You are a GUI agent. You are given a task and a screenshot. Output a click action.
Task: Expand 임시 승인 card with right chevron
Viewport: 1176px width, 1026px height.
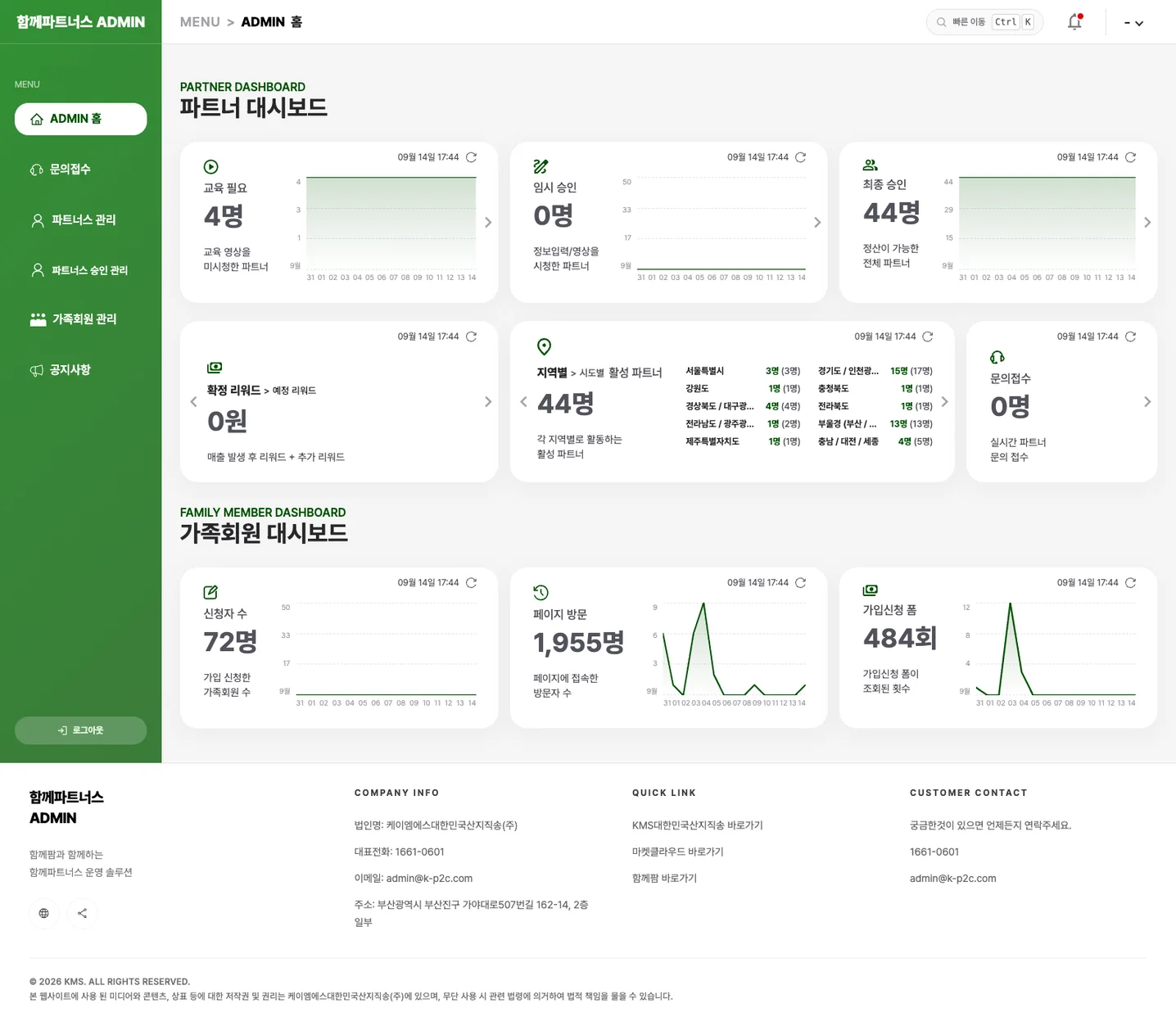817,223
